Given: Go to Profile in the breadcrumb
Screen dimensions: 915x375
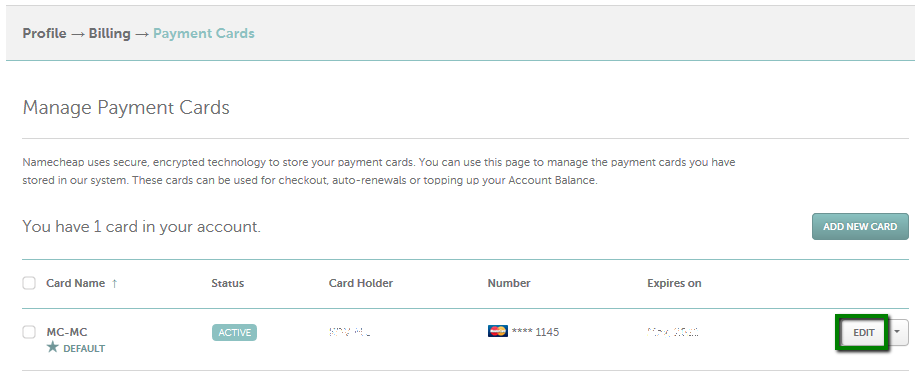Looking at the screenshot, I should click(x=44, y=34).
